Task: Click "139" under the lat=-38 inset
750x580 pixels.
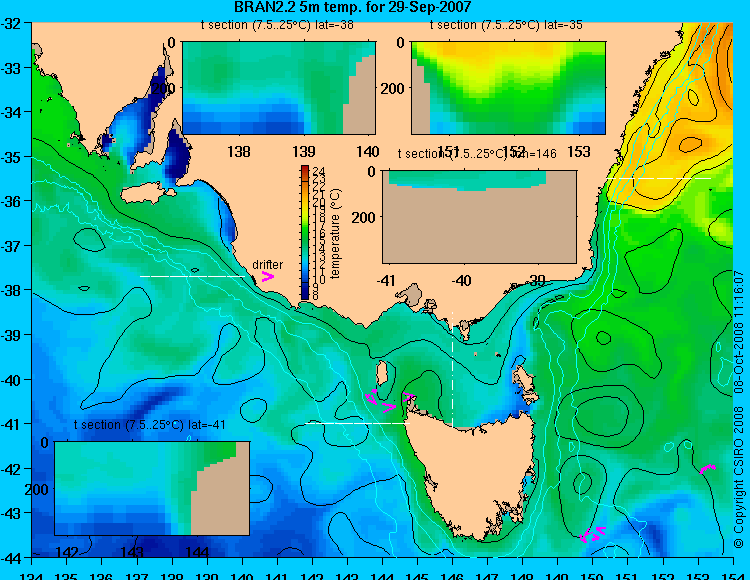Action: pos(304,152)
